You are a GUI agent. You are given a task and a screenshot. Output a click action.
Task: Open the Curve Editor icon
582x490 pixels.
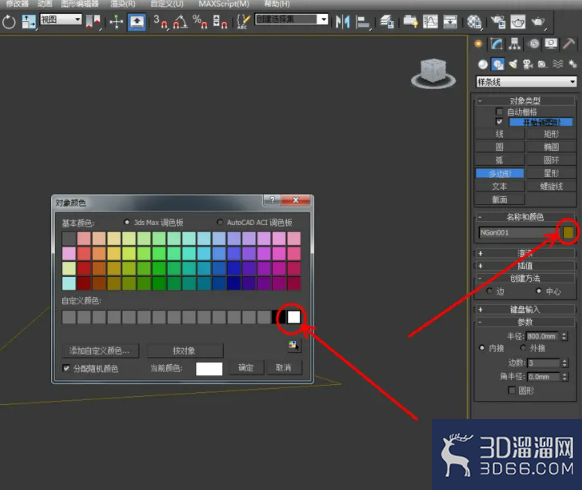coord(430,22)
